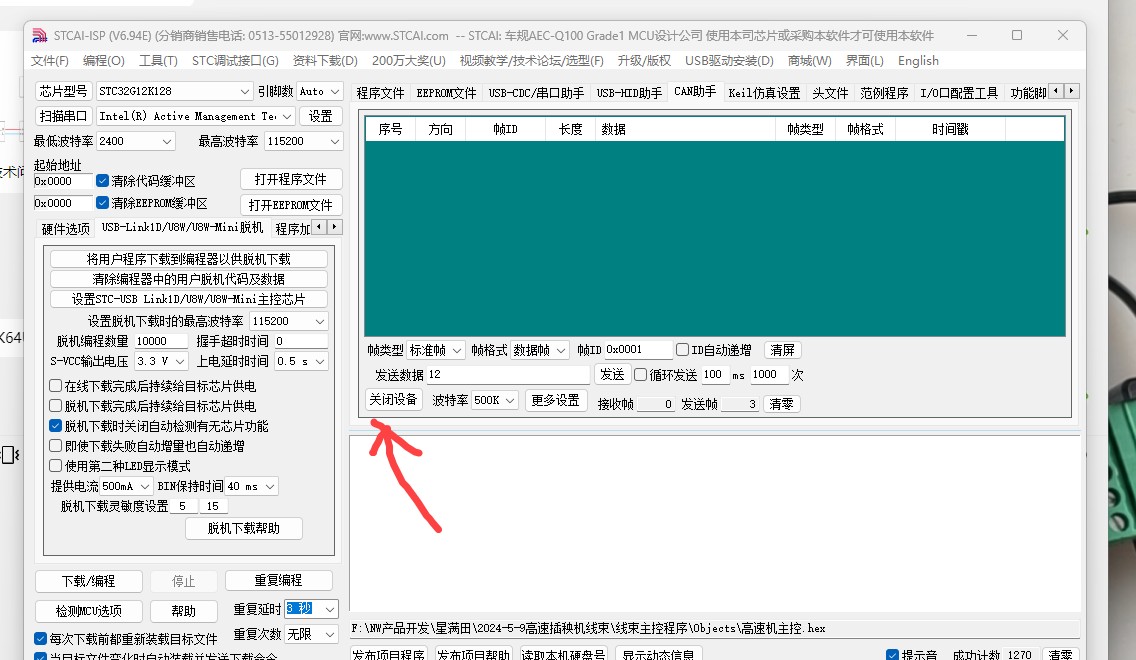The height and width of the screenshot is (660, 1136).
Task: Switch to the Keil仿真设置 tab
Action: (x=764, y=93)
